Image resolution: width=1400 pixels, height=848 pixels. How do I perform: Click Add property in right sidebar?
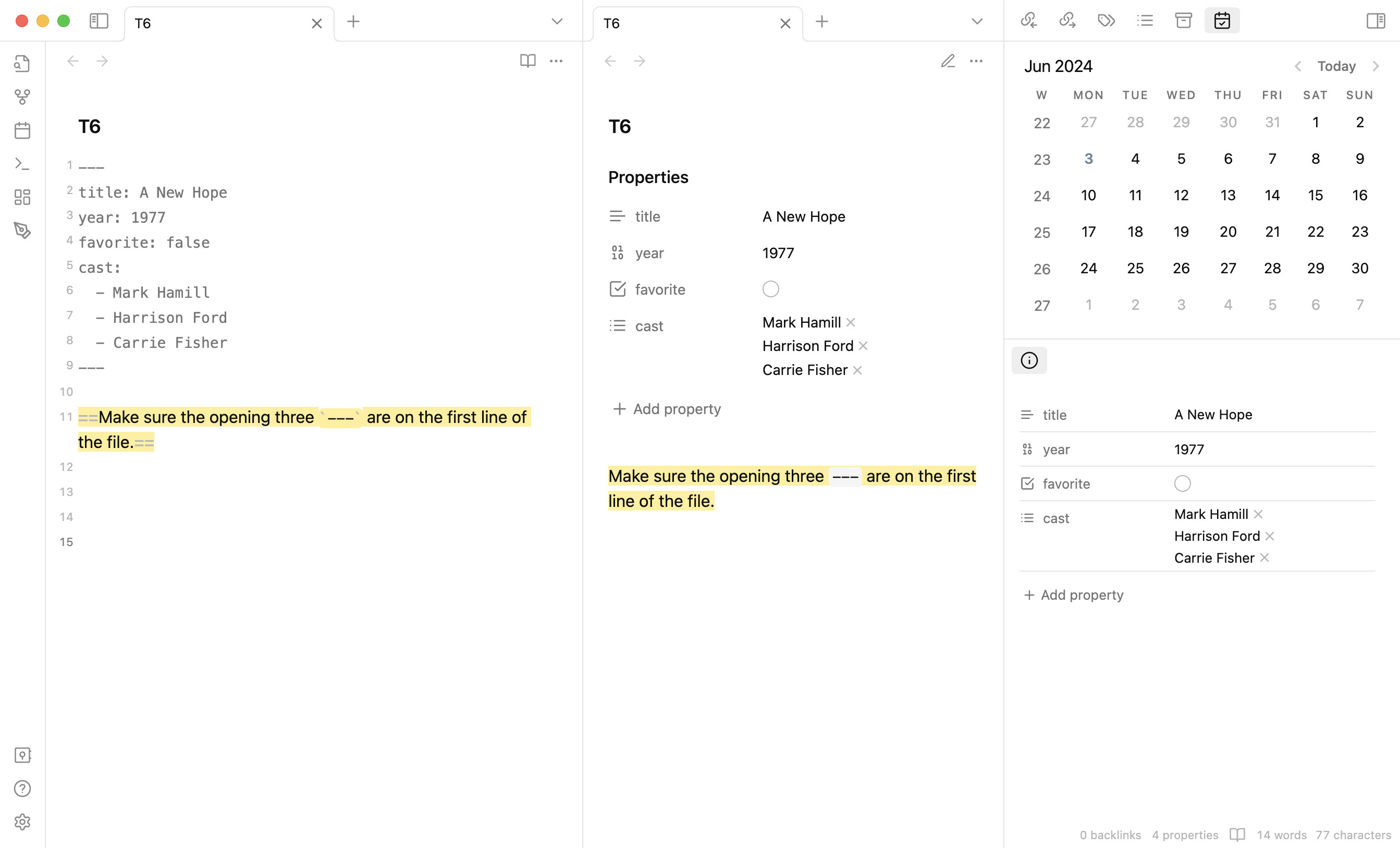[1073, 595]
